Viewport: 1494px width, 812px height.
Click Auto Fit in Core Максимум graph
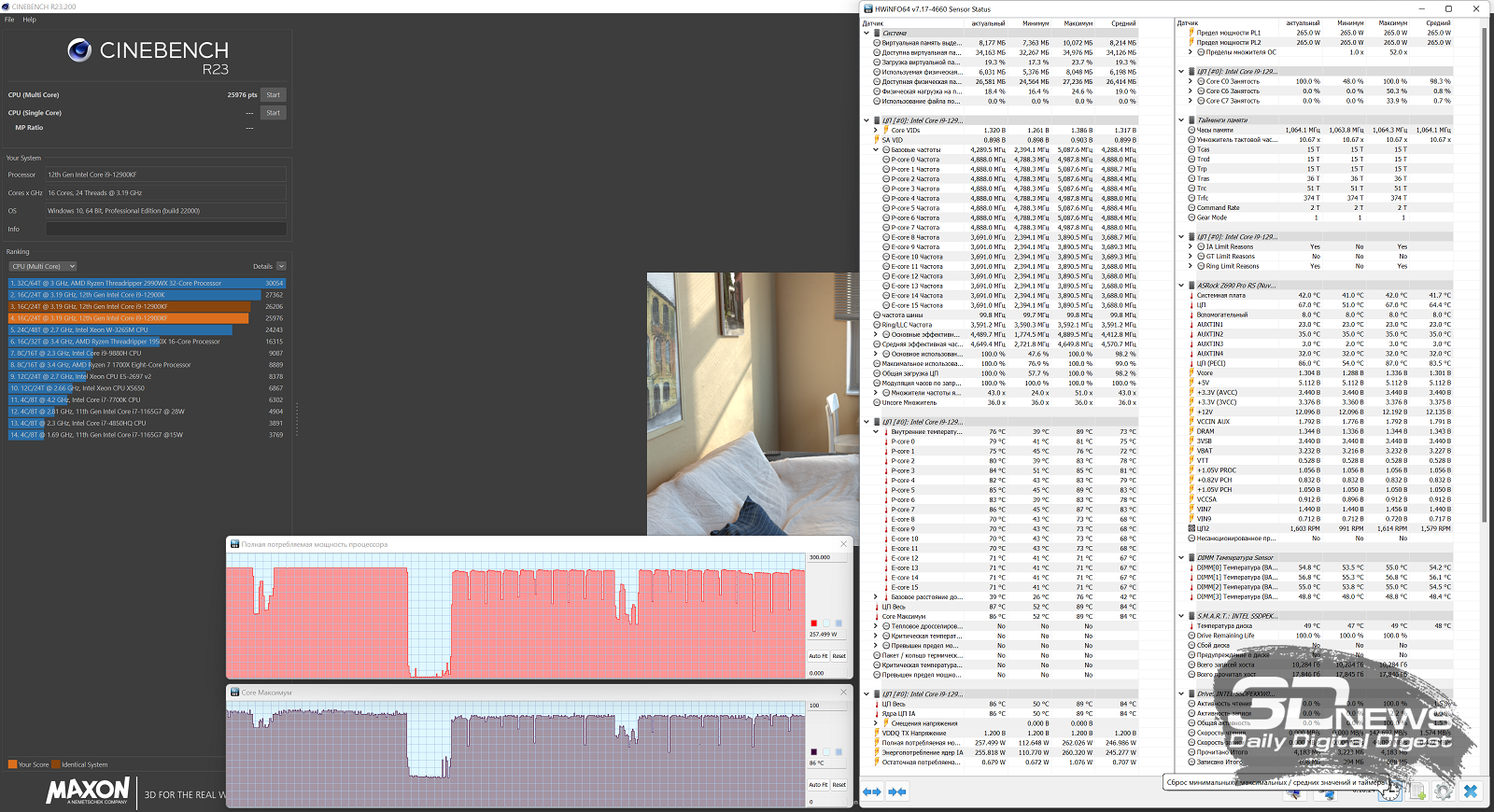coord(818,785)
